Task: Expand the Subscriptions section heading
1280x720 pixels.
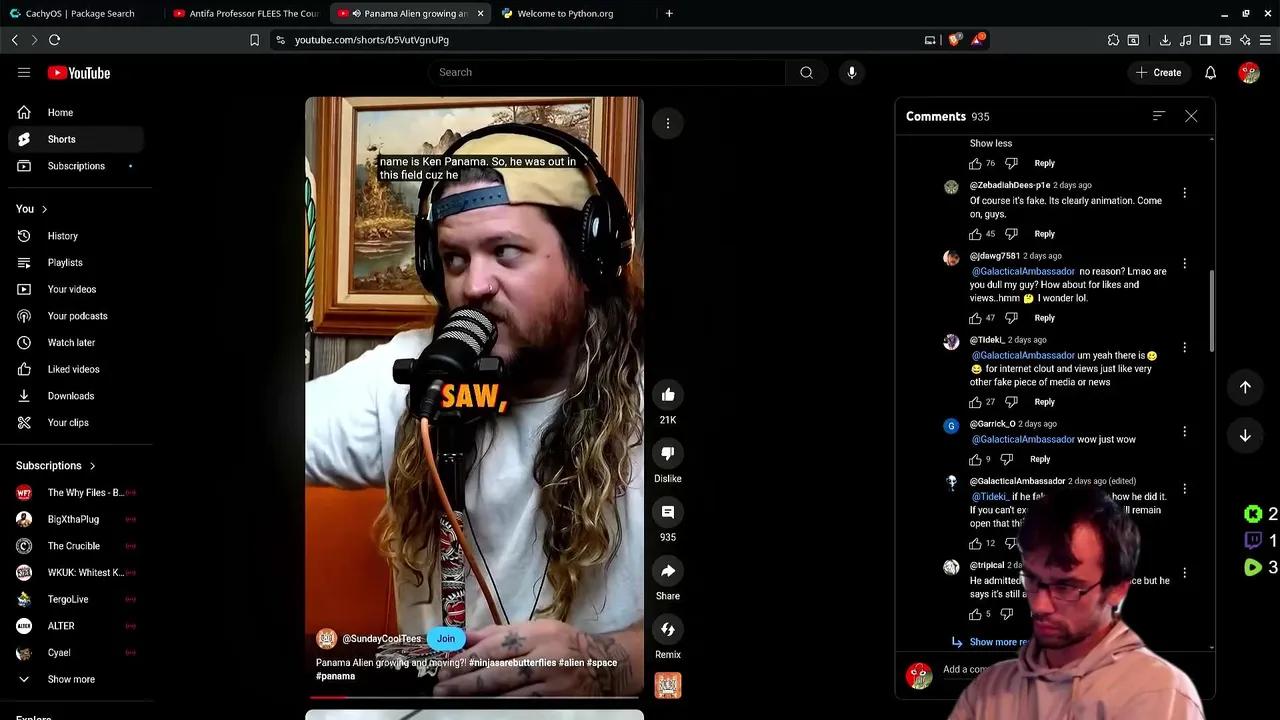Action: point(56,466)
